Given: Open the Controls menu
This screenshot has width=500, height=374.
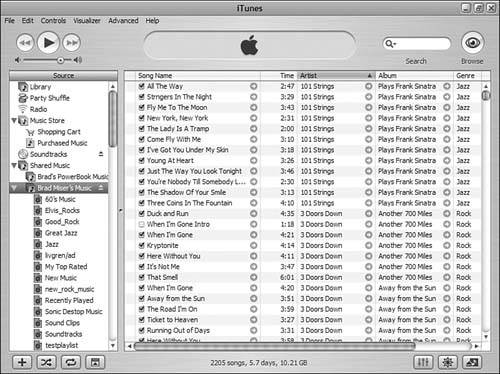Looking at the screenshot, I should (53, 21).
